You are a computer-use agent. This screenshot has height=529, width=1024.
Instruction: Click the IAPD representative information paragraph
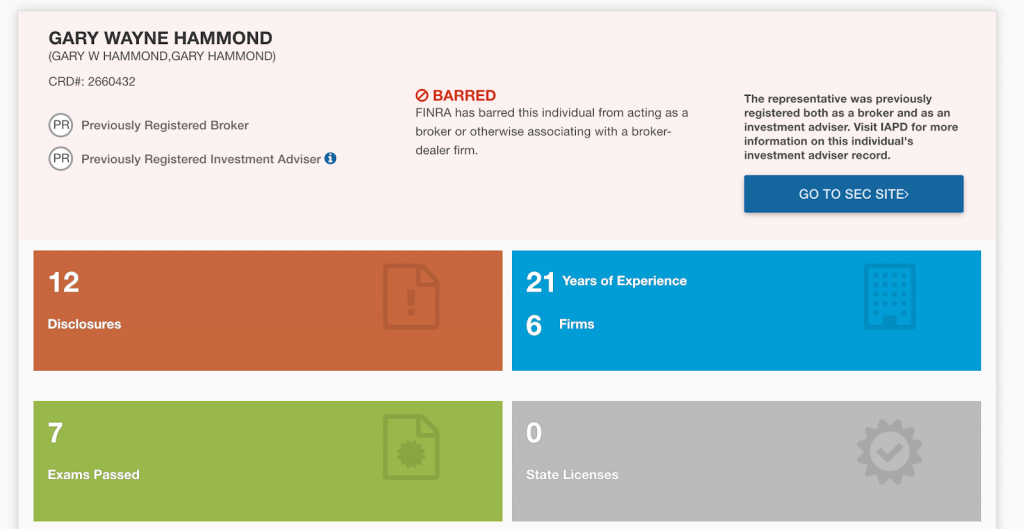pos(851,127)
